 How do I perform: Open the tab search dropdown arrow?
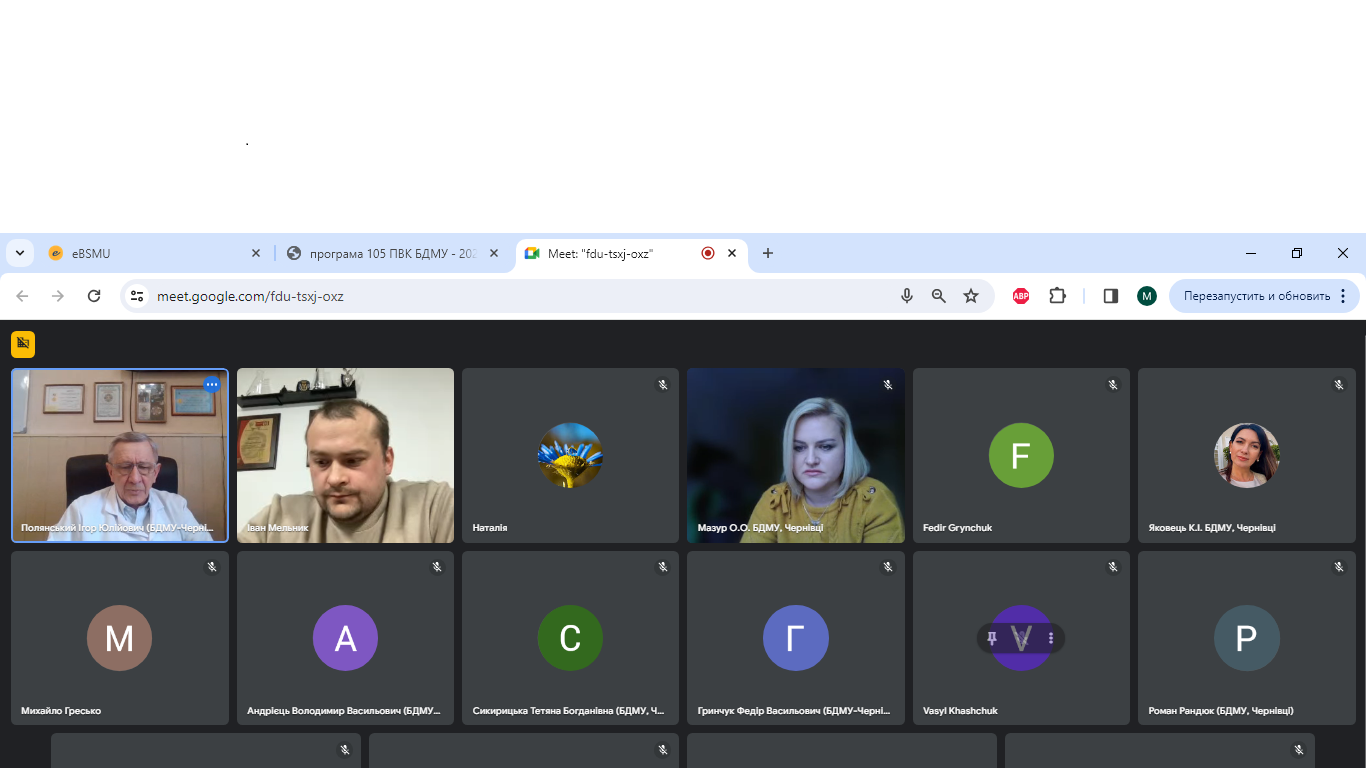(21, 253)
